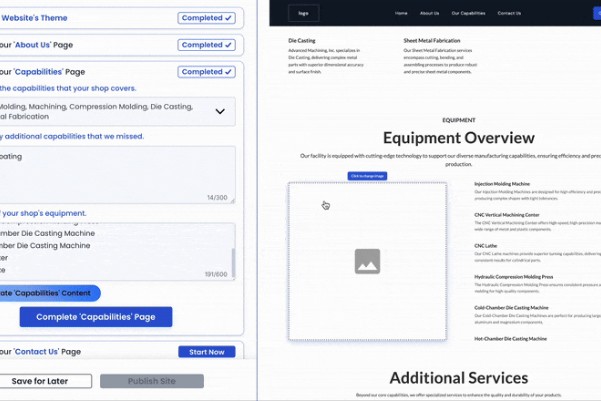Viewport: 601px width, 401px height.
Task: Click the image placeholder icon
Action: point(367,261)
